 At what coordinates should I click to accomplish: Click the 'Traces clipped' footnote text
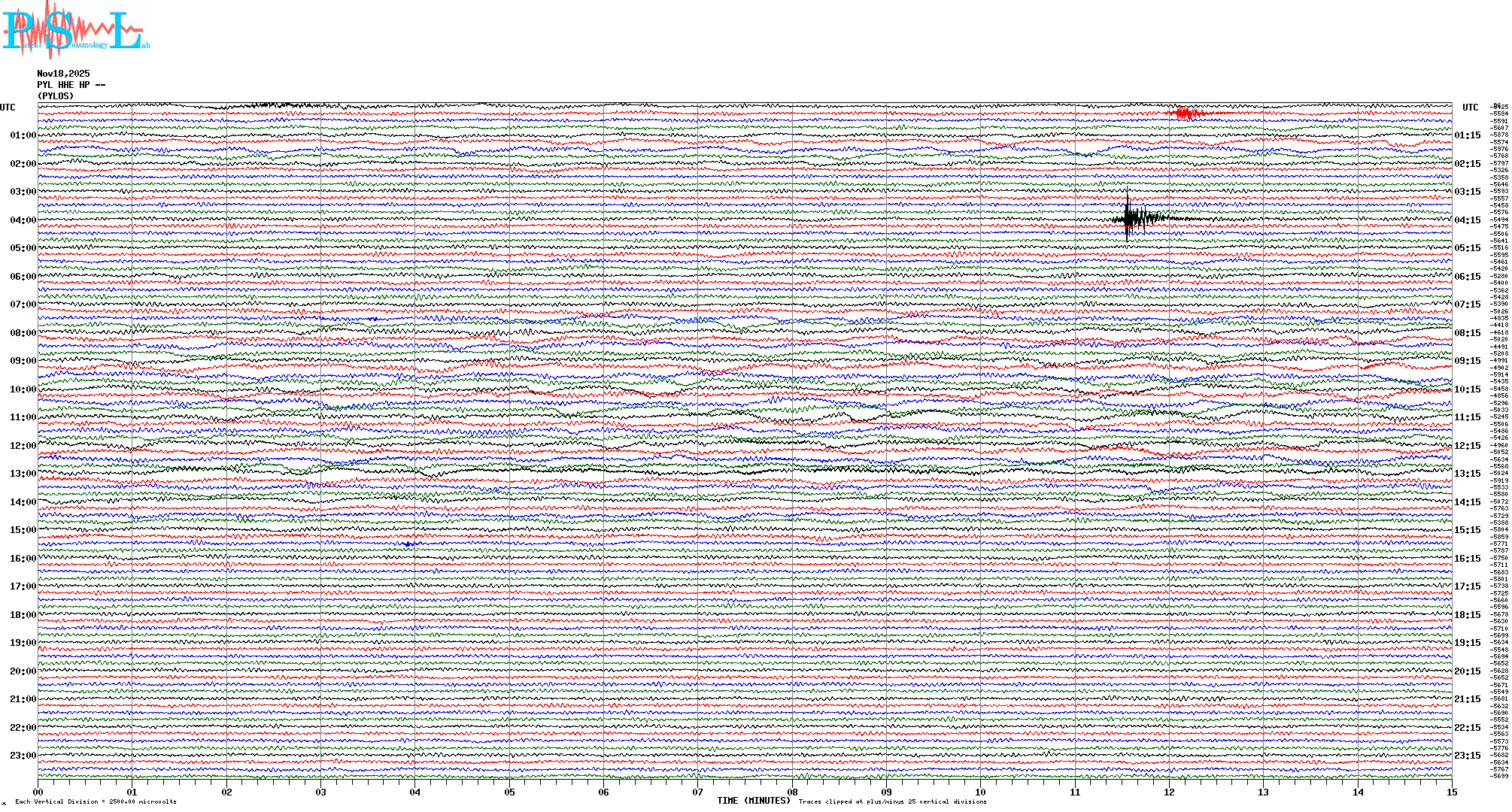point(892,801)
